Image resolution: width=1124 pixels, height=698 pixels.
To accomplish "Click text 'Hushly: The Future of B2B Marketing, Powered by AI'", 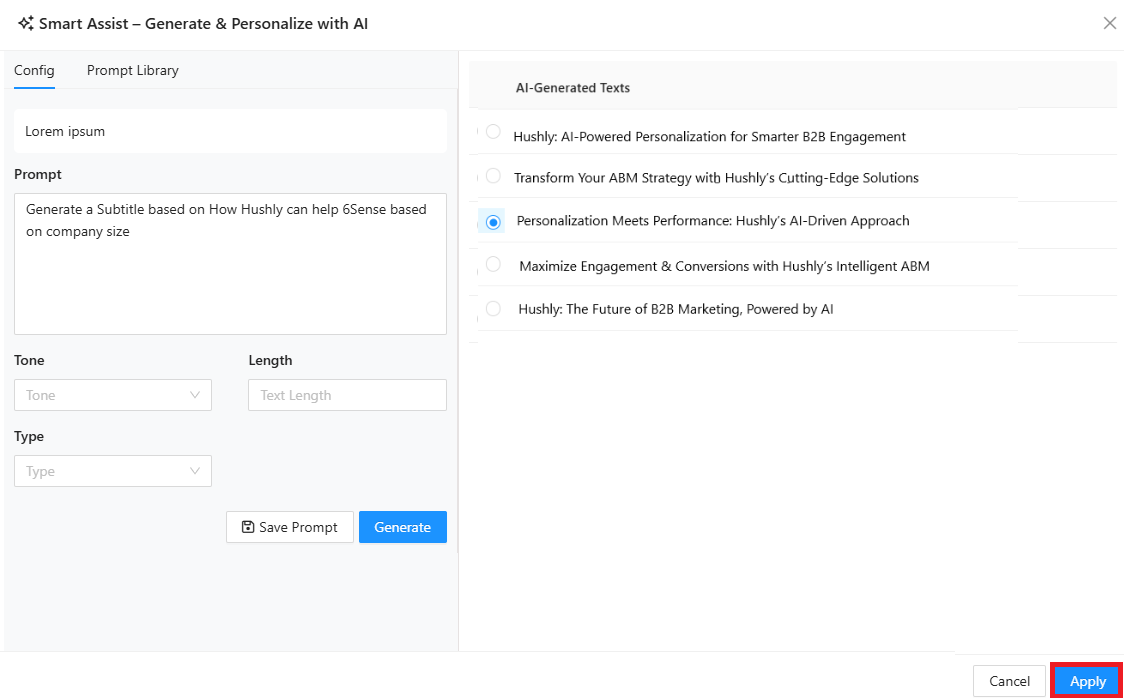I will point(675,309).
